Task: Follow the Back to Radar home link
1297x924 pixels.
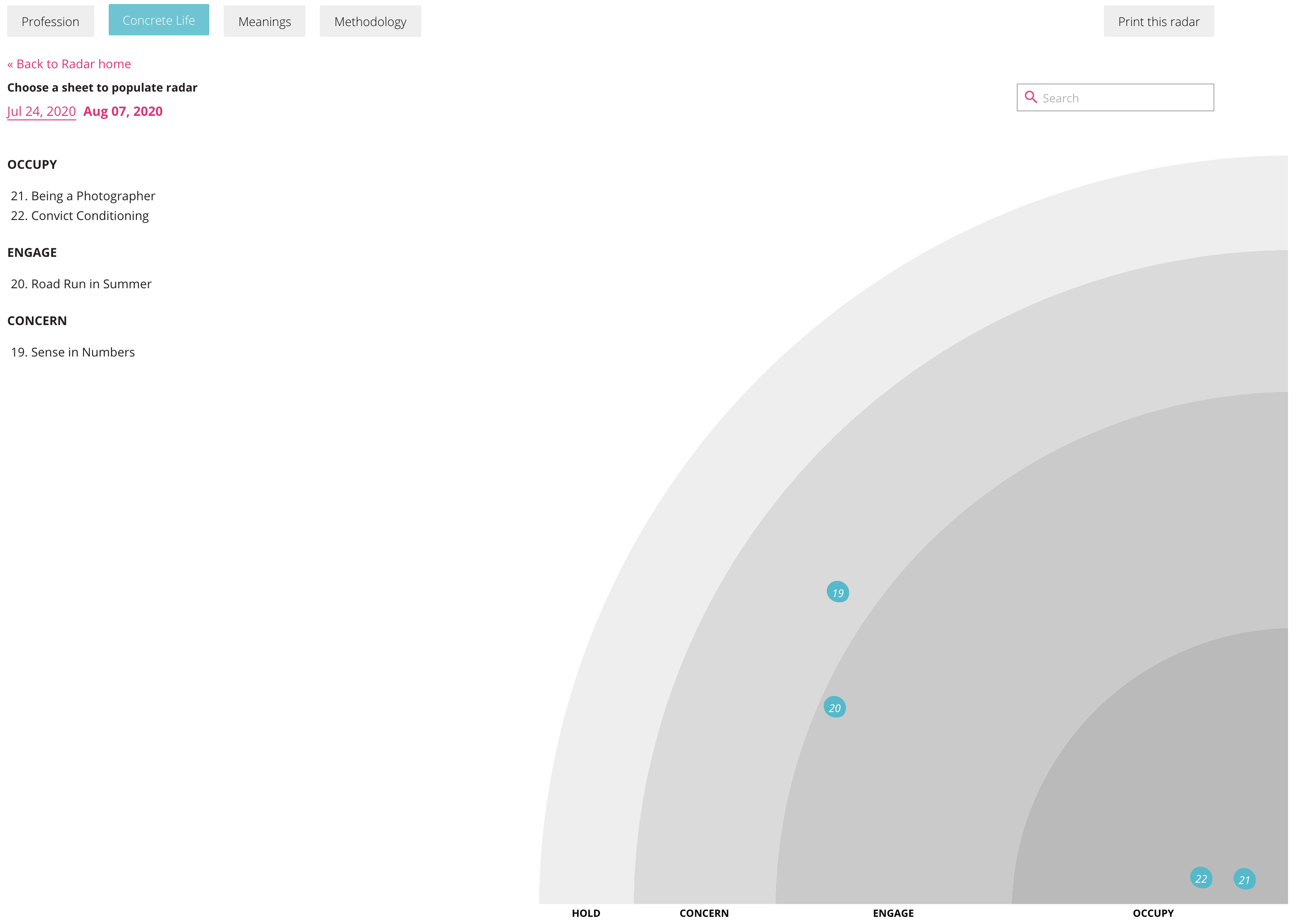Action: [x=69, y=64]
